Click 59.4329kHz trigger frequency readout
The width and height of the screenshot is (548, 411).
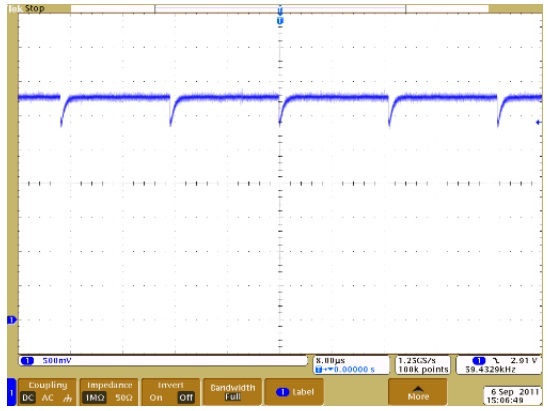coord(490,369)
